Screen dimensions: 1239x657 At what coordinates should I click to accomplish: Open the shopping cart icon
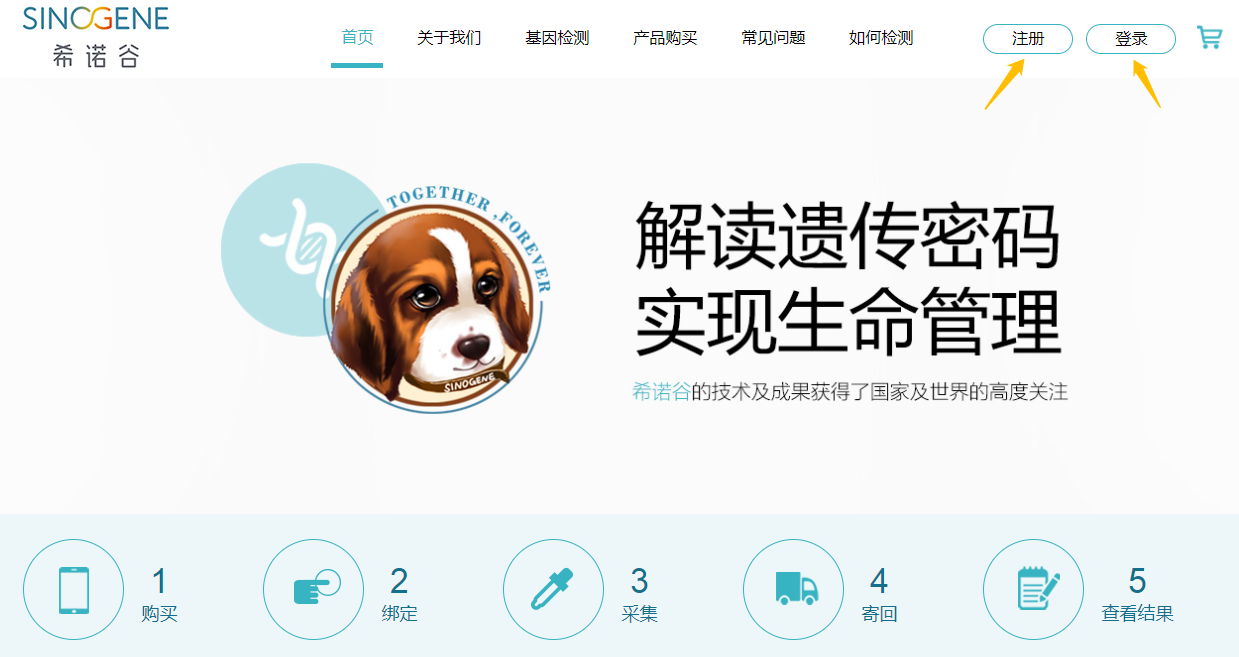point(1209,38)
